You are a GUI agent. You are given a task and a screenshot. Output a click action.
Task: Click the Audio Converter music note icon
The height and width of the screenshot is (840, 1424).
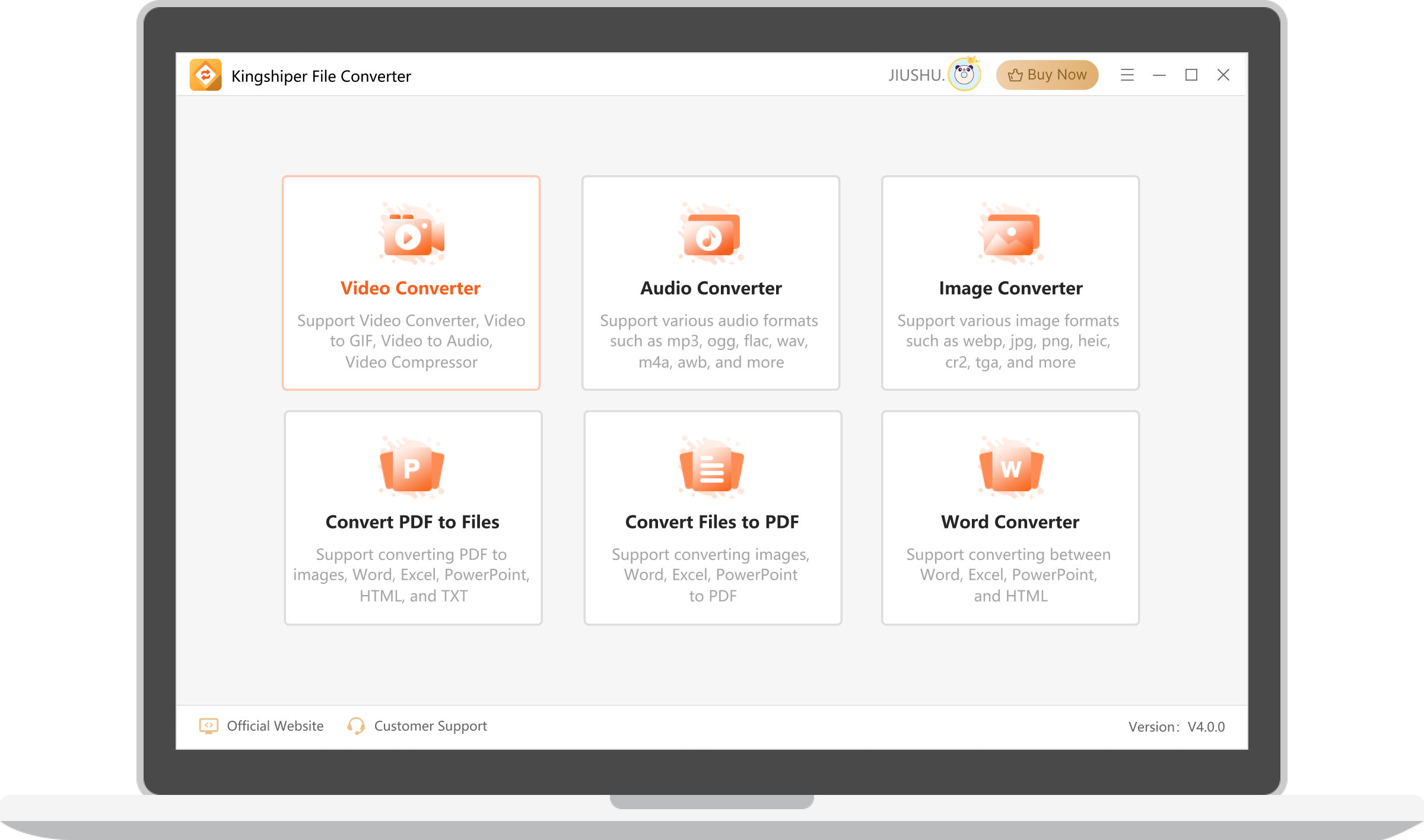tap(711, 234)
